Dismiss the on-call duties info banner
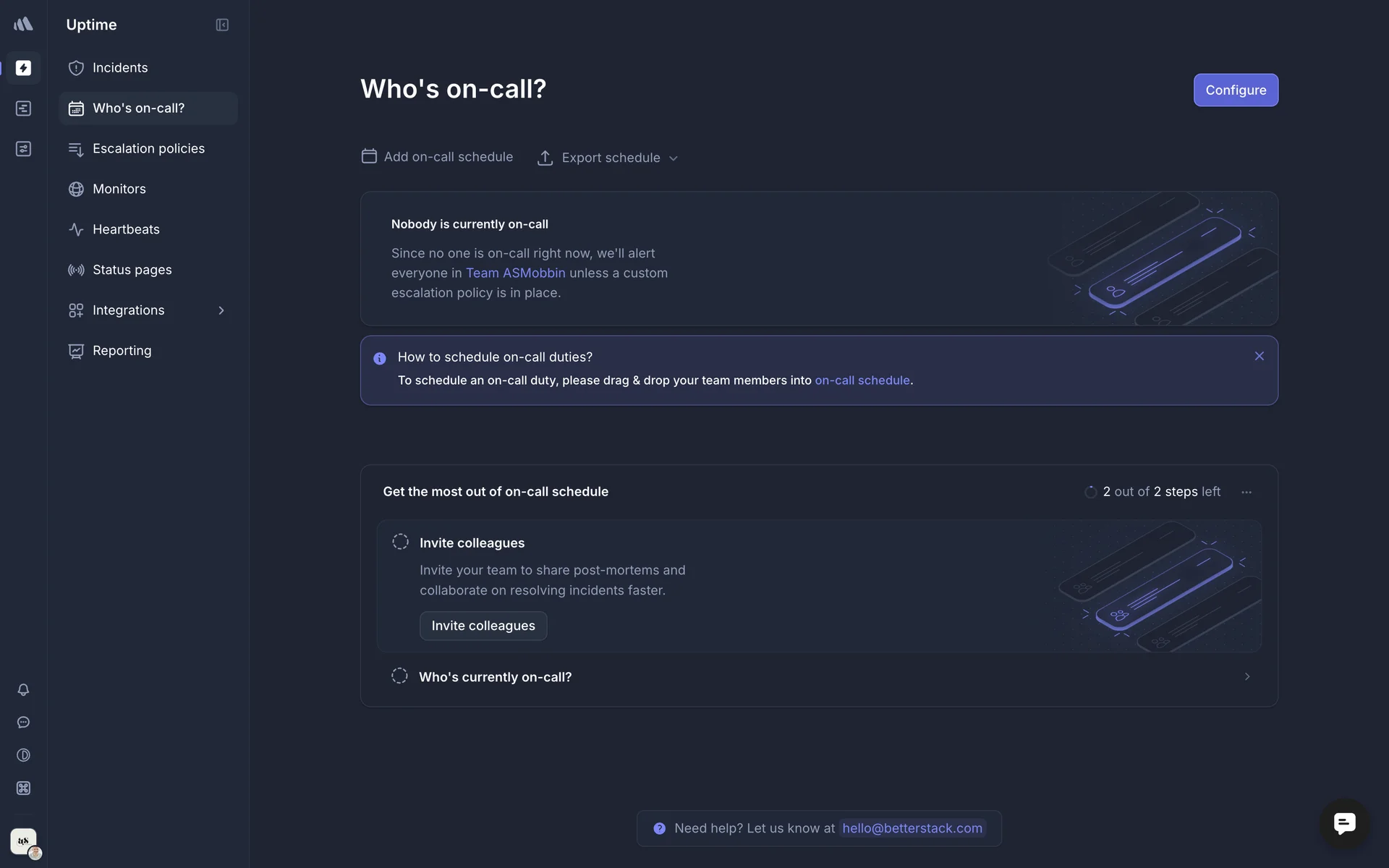1389x868 pixels. 1260,356
